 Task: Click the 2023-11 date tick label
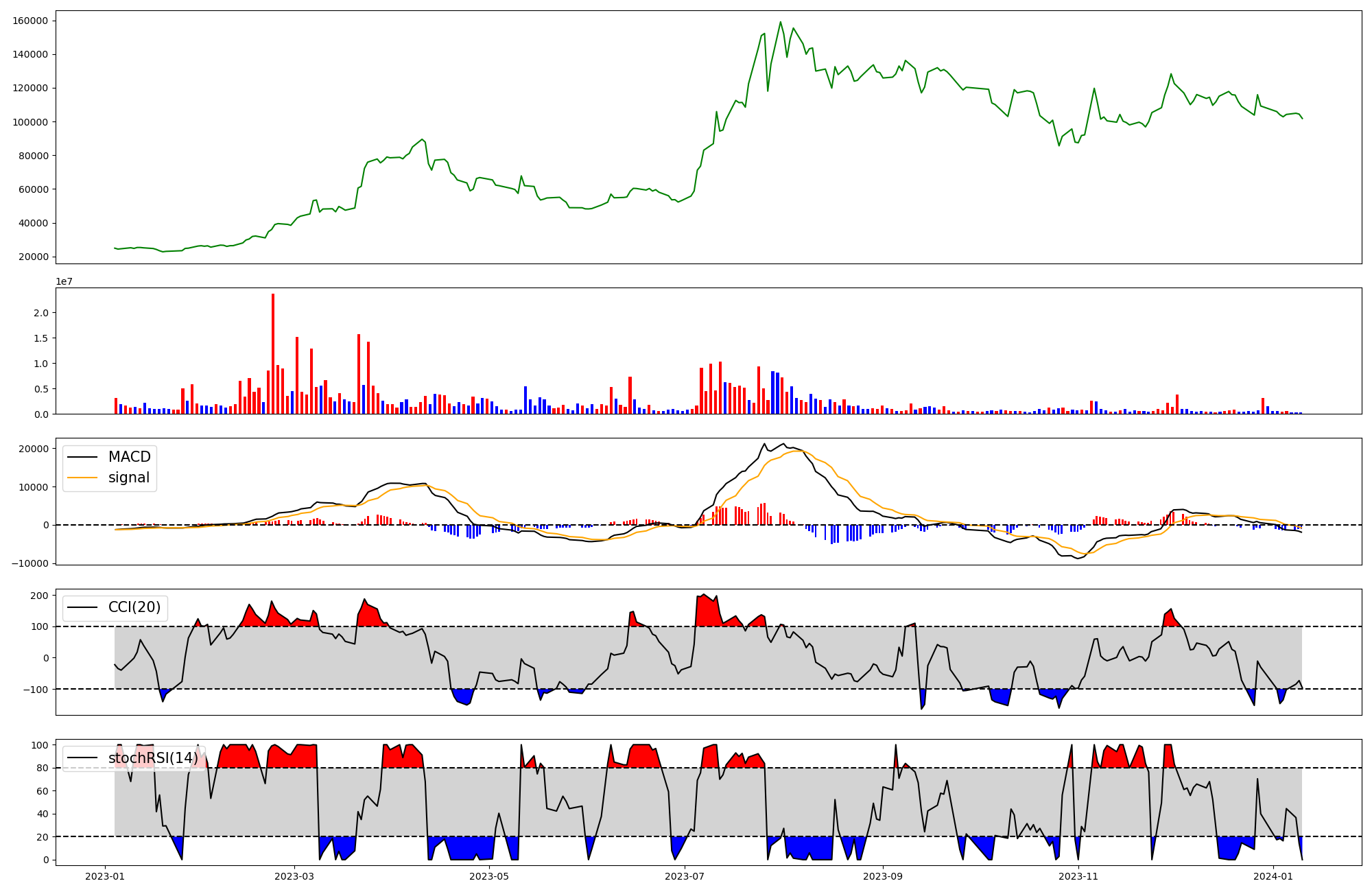coord(1078,876)
